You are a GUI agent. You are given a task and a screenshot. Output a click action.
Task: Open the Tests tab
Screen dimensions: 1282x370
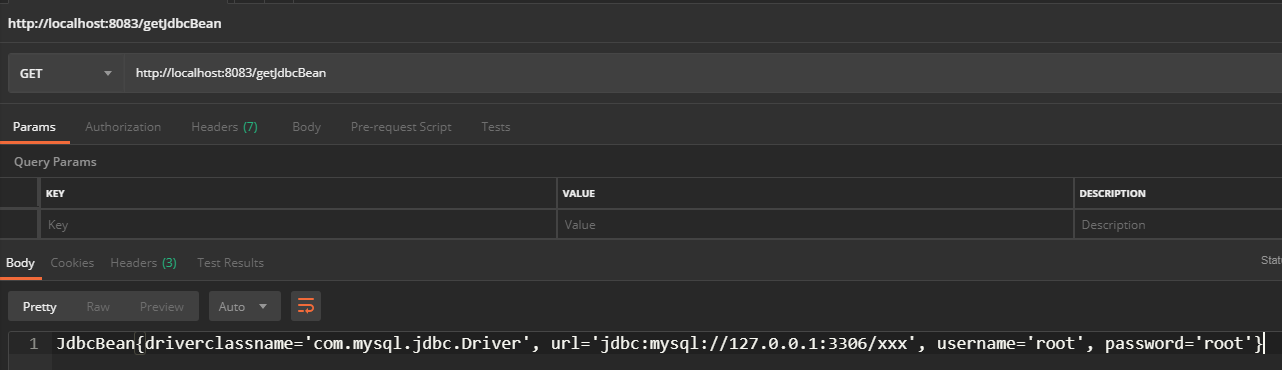[x=496, y=127]
